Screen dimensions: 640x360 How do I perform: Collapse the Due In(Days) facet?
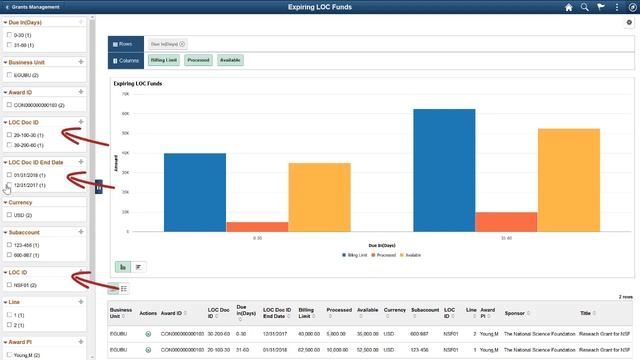[5, 22]
